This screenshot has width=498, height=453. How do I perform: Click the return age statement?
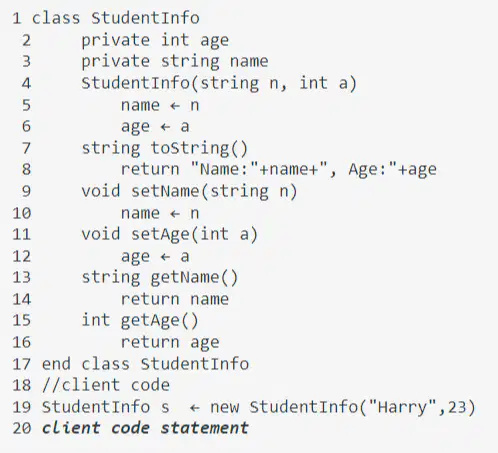[170, 342]
